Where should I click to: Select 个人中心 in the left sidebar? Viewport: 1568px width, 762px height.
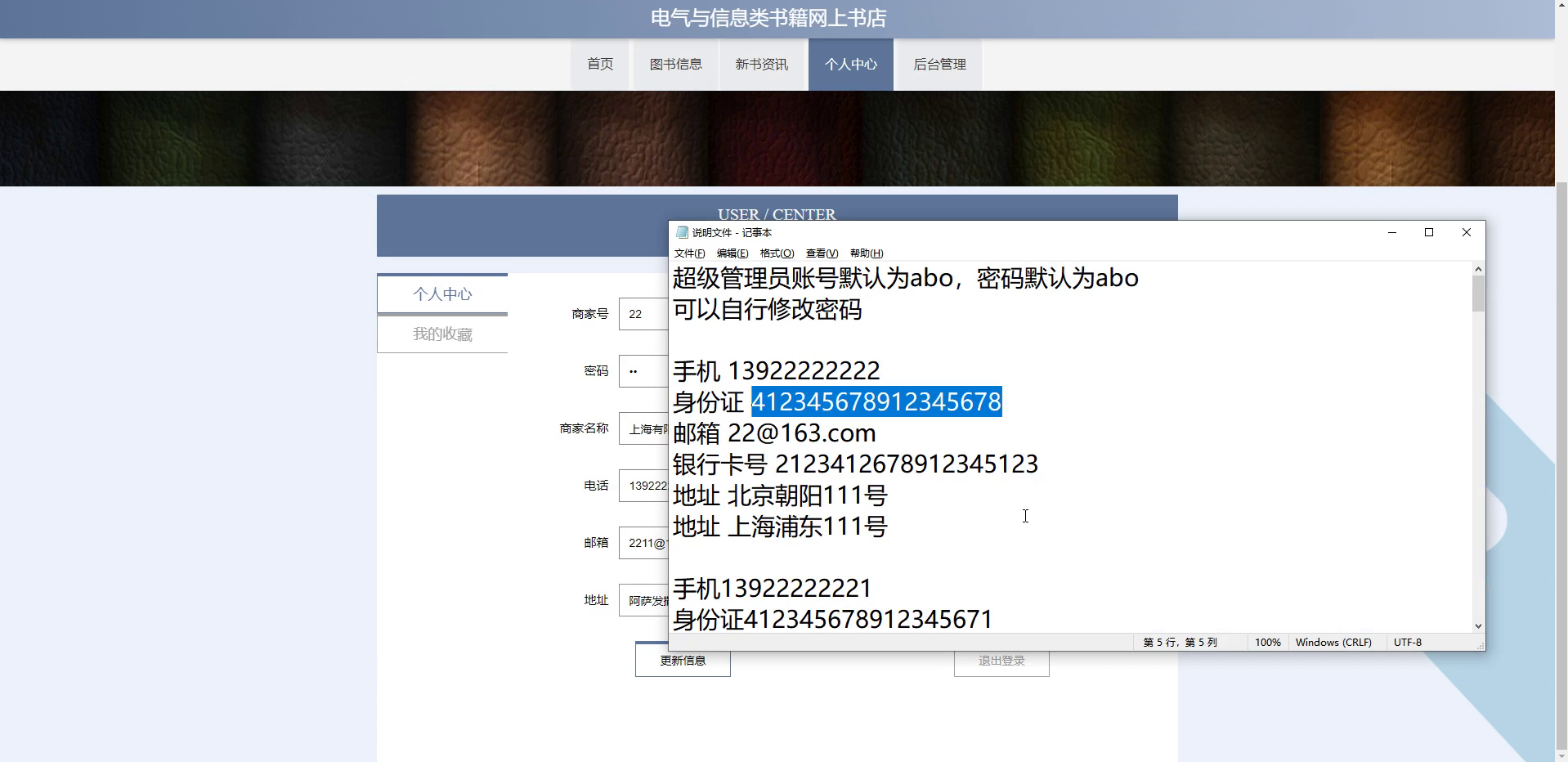(442, 294)
